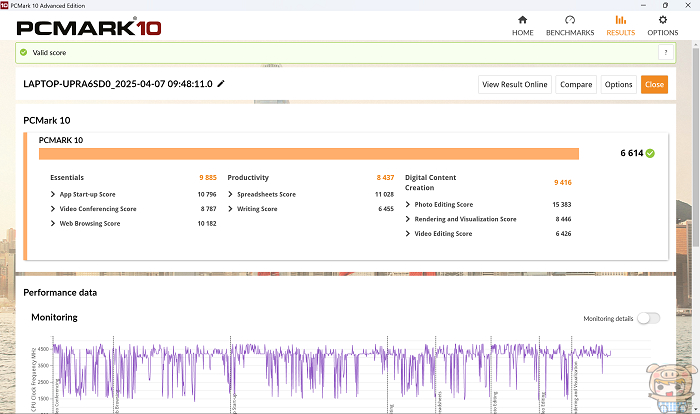Viewport: 700px width, 414px height.
Task: Click the Web Browsing value 10 182
Action: tap(207, 223)
